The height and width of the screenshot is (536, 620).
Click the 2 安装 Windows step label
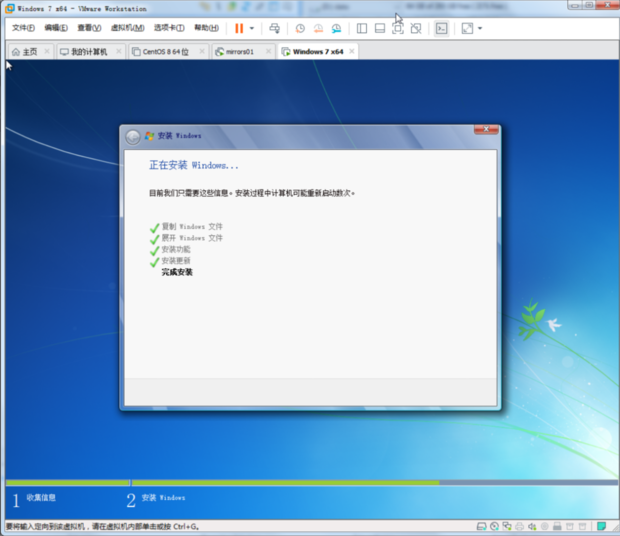(156, 499)
